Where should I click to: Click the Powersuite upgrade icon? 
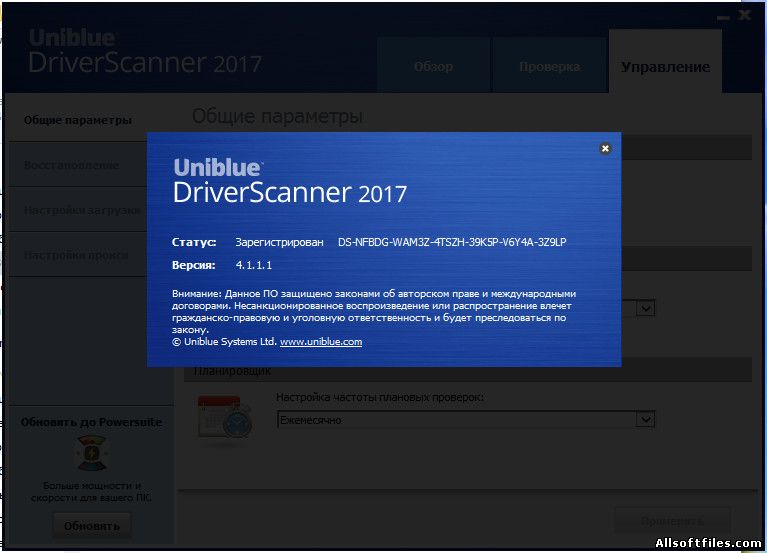point(91,453)
